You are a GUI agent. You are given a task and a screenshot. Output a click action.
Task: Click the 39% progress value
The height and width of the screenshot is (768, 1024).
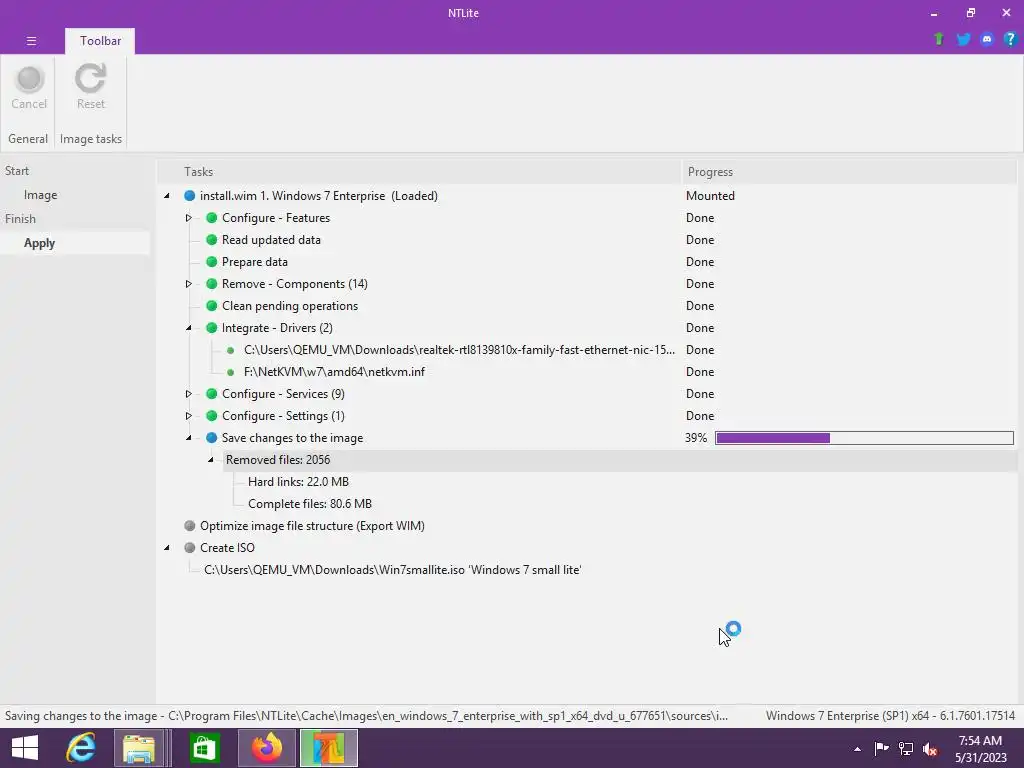click(696, 438)
